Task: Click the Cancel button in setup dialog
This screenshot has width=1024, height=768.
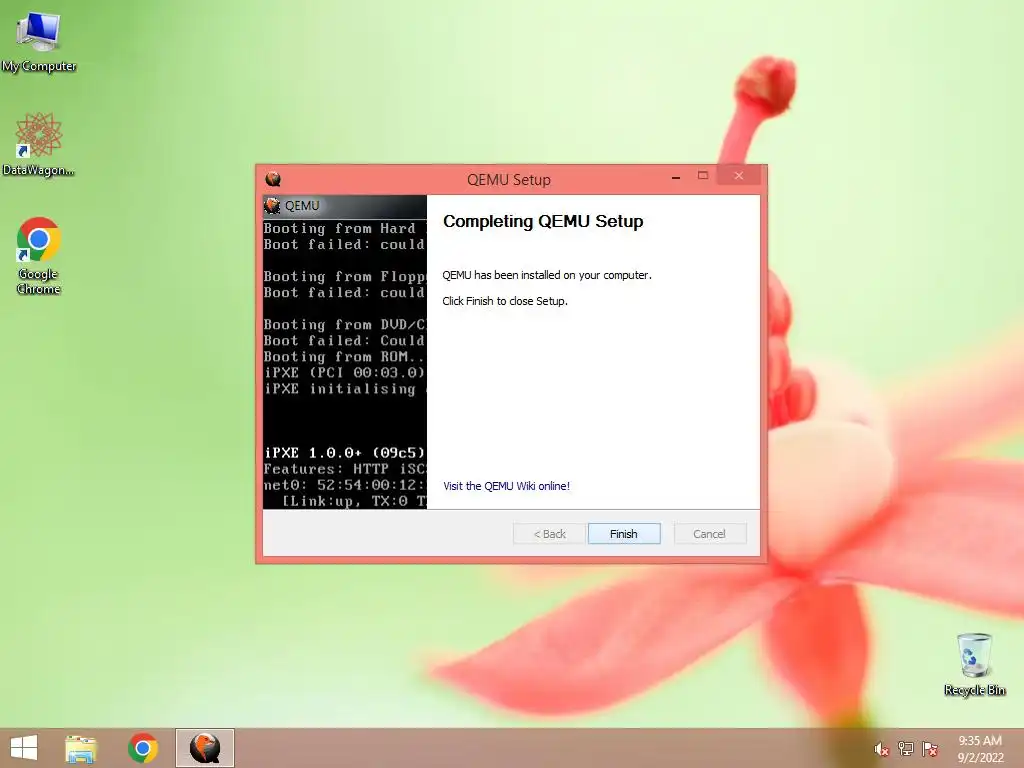Action: coord(709,534)
